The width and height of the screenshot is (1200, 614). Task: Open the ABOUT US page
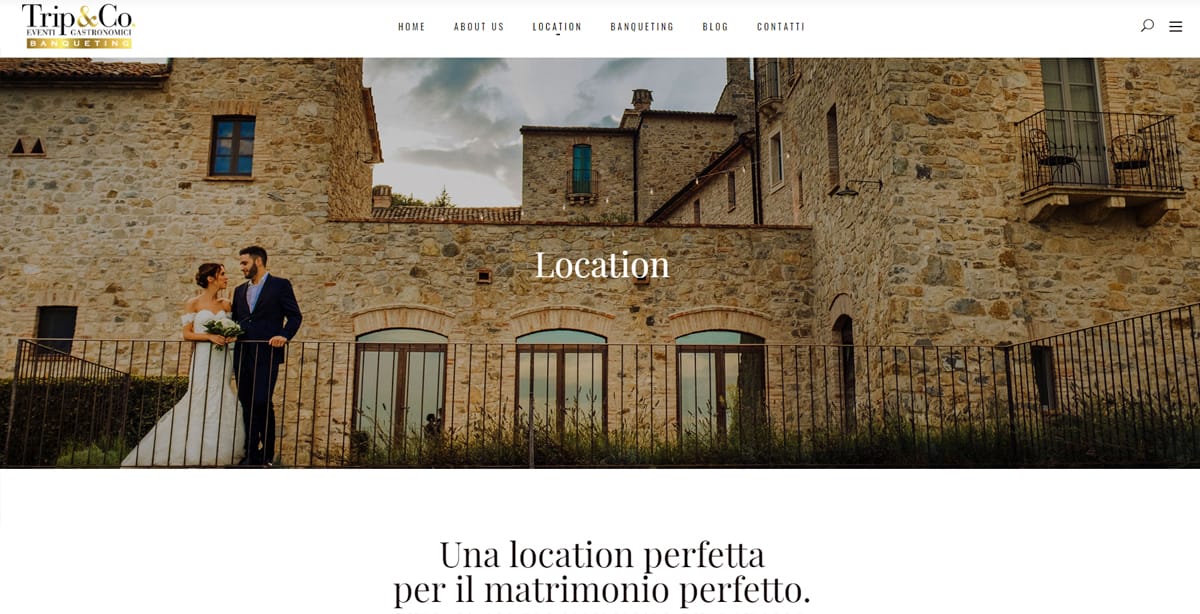pyautogui.click(x=479, y=27)
